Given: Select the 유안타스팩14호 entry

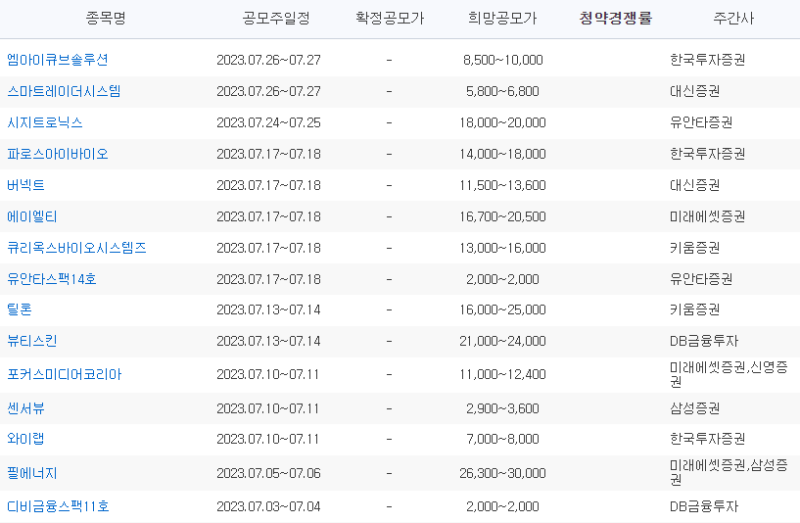Looking at the screenshot, I should [52, 279].
